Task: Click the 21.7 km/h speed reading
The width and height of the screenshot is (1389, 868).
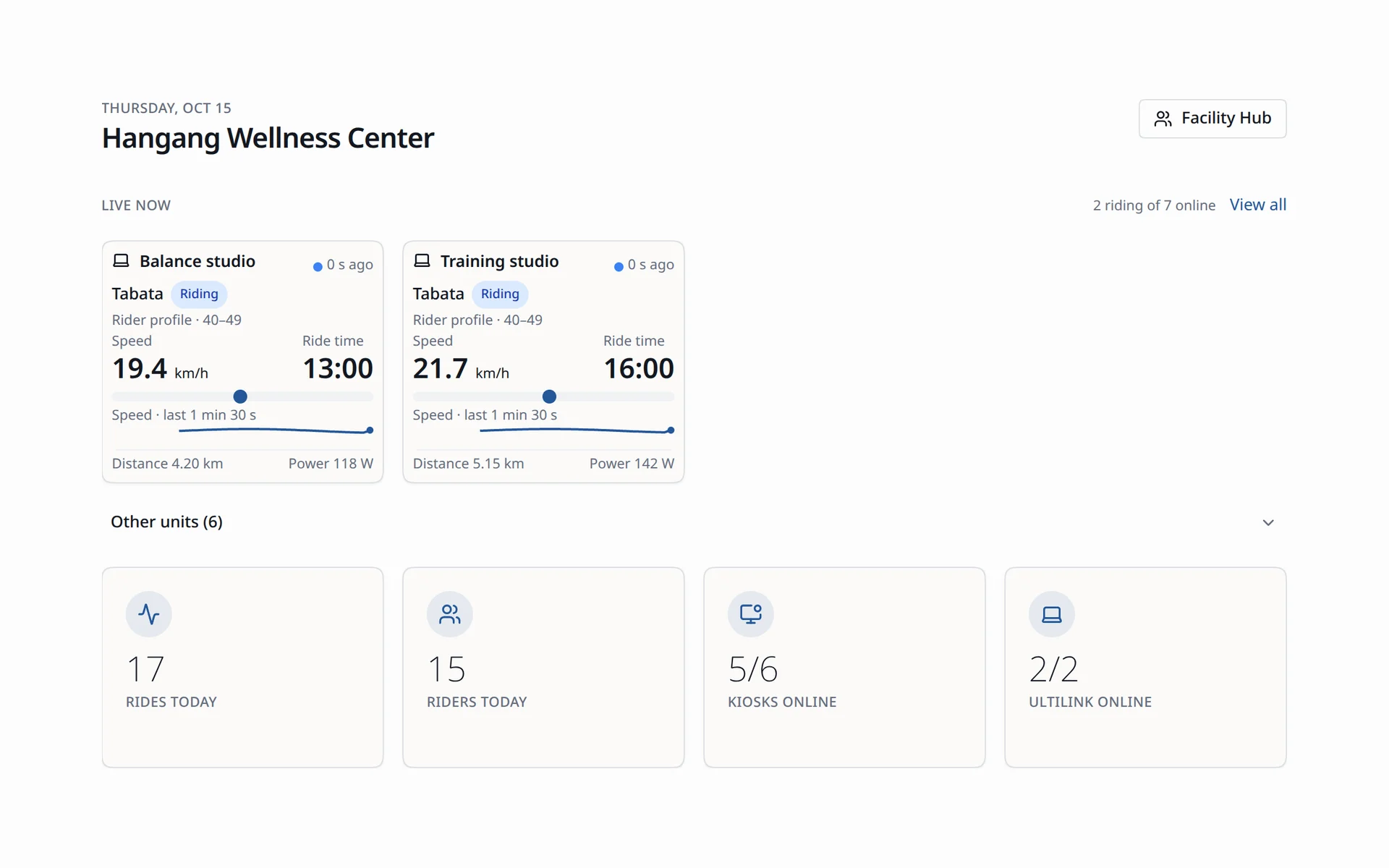Action: (x=461, y=369)
